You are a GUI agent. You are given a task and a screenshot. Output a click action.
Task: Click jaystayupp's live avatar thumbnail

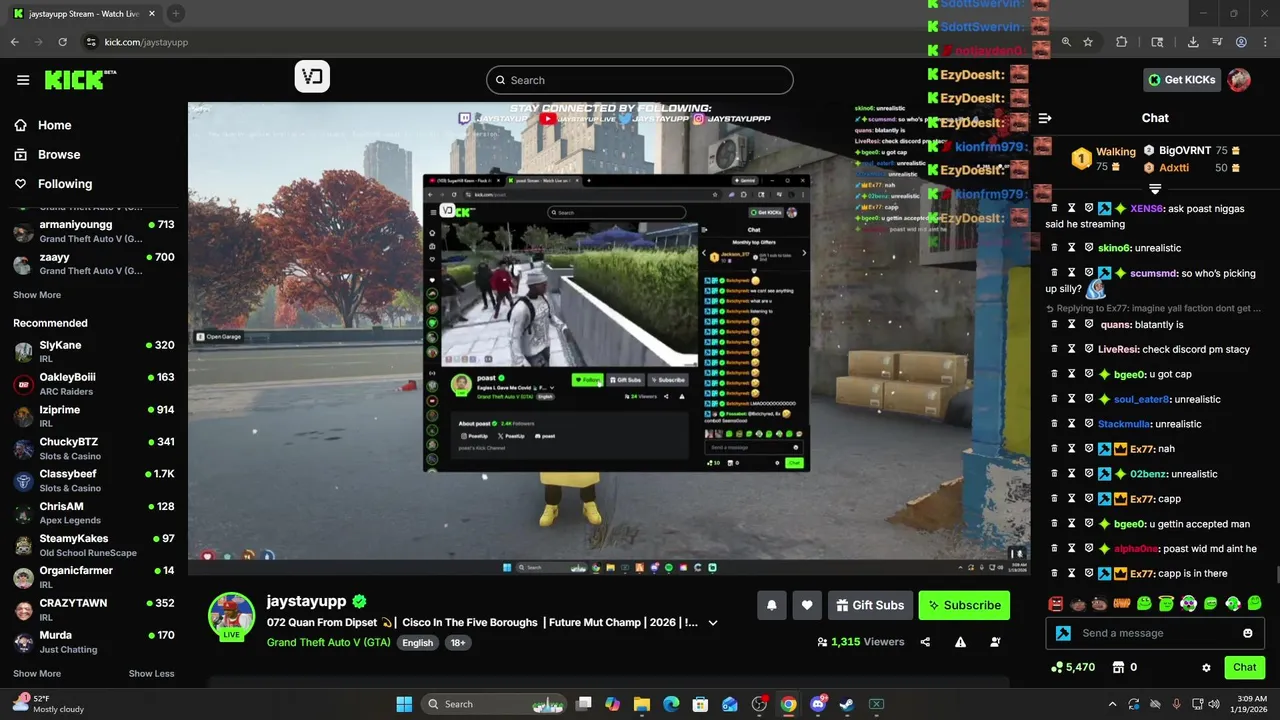231,615
